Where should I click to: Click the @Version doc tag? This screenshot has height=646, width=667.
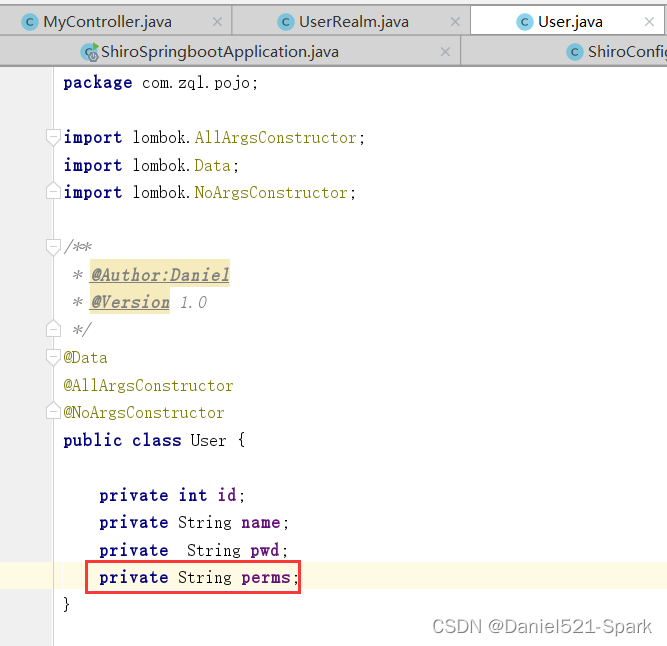pyautogui.click(x=130, y=302)
